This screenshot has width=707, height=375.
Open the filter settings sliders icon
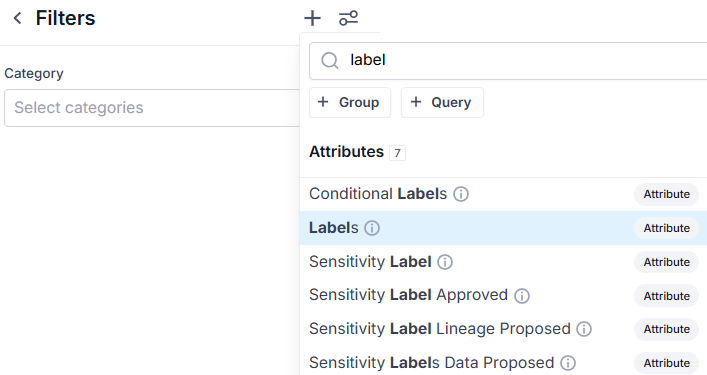point(348,18)
